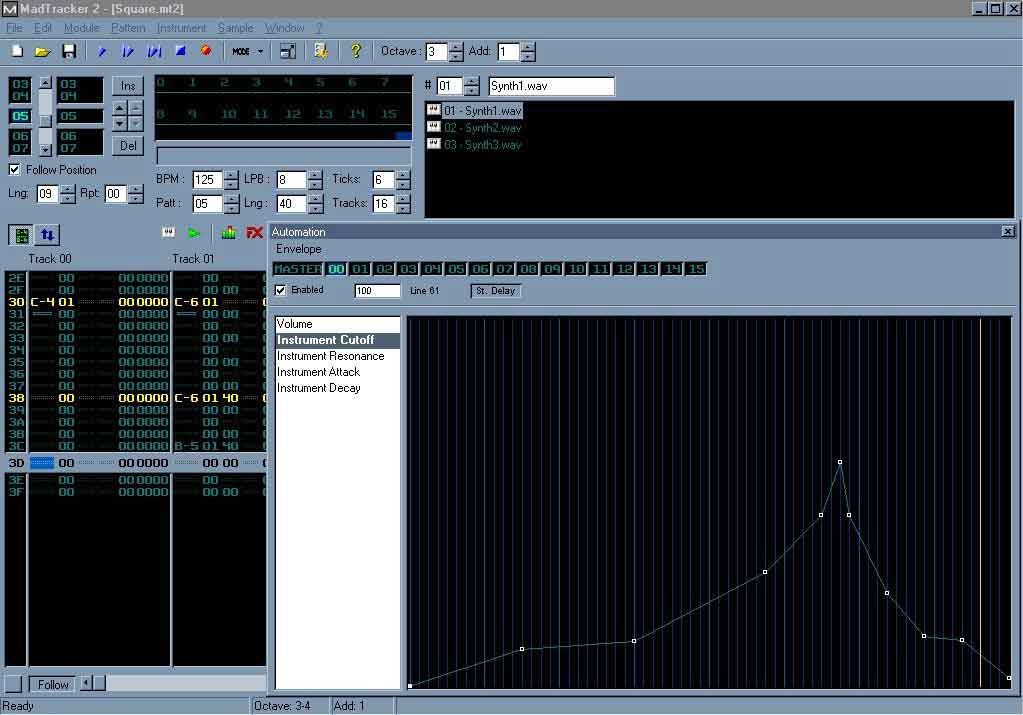Open the Help question mark icon
1023x715 pixels.
[355, 51]
